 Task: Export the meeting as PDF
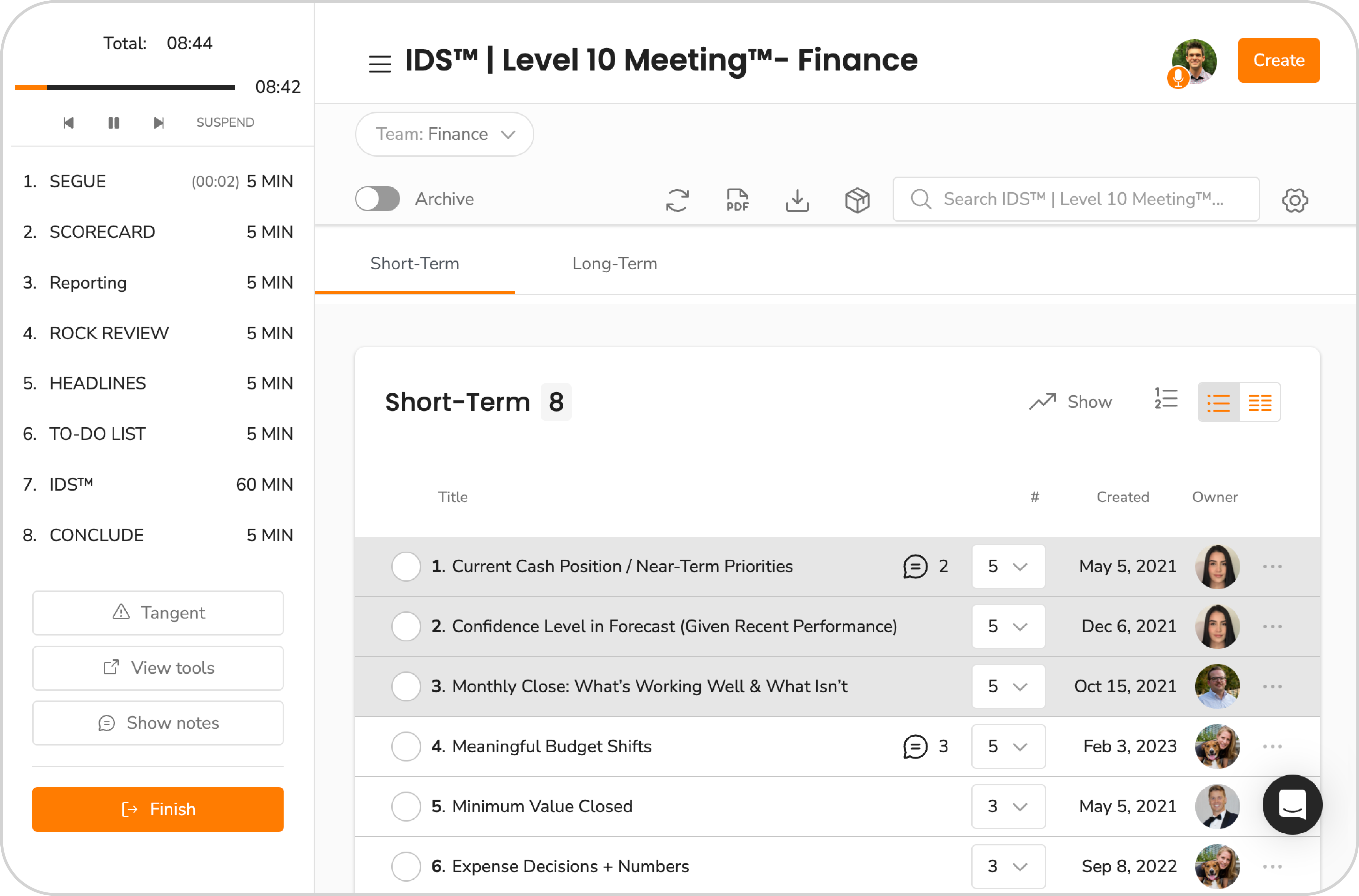737,200
